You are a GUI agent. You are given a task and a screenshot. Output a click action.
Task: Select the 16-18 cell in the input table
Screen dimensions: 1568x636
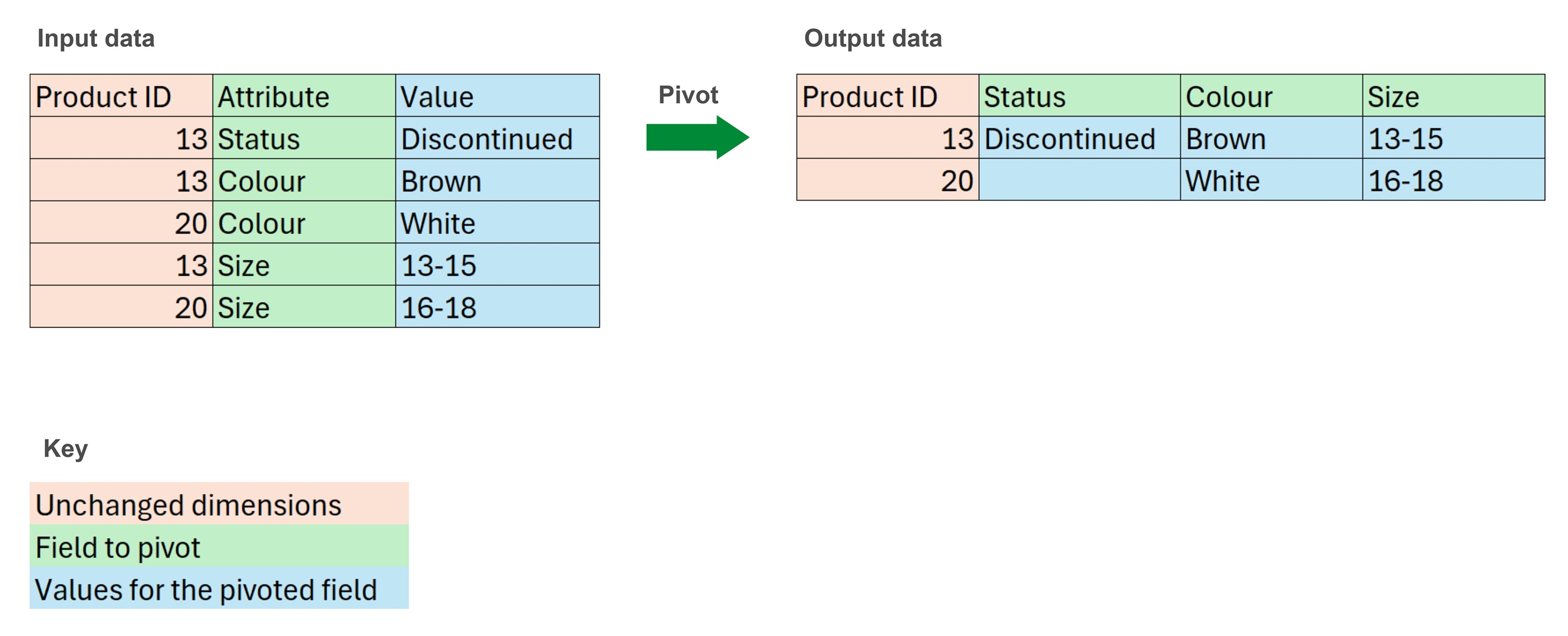coord(497,307)
